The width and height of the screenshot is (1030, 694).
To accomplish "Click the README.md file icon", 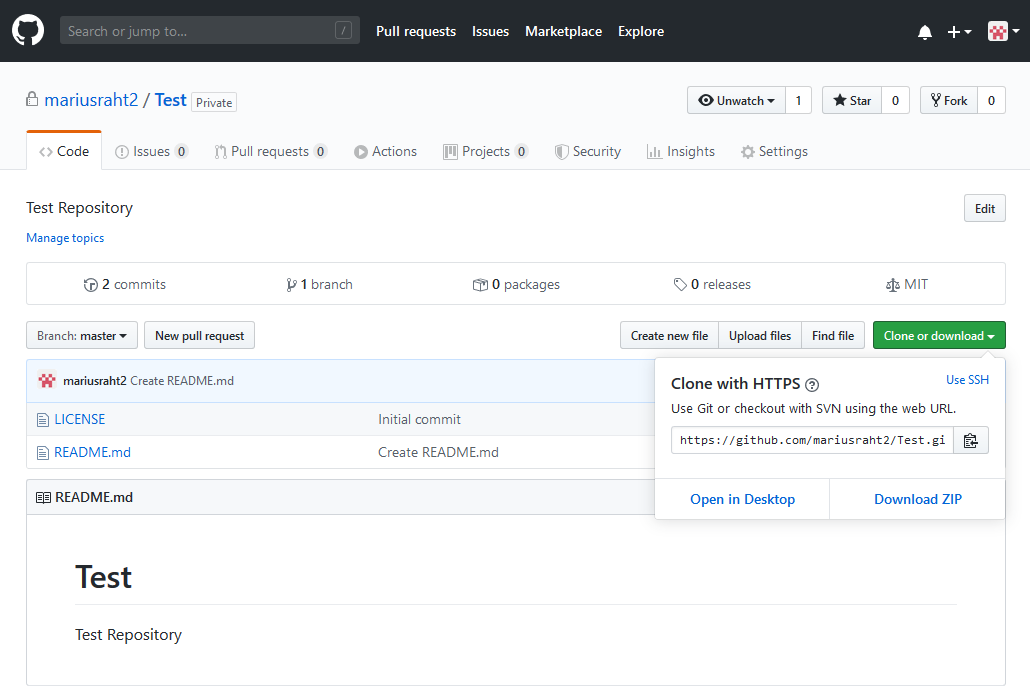I will point(43,453).
